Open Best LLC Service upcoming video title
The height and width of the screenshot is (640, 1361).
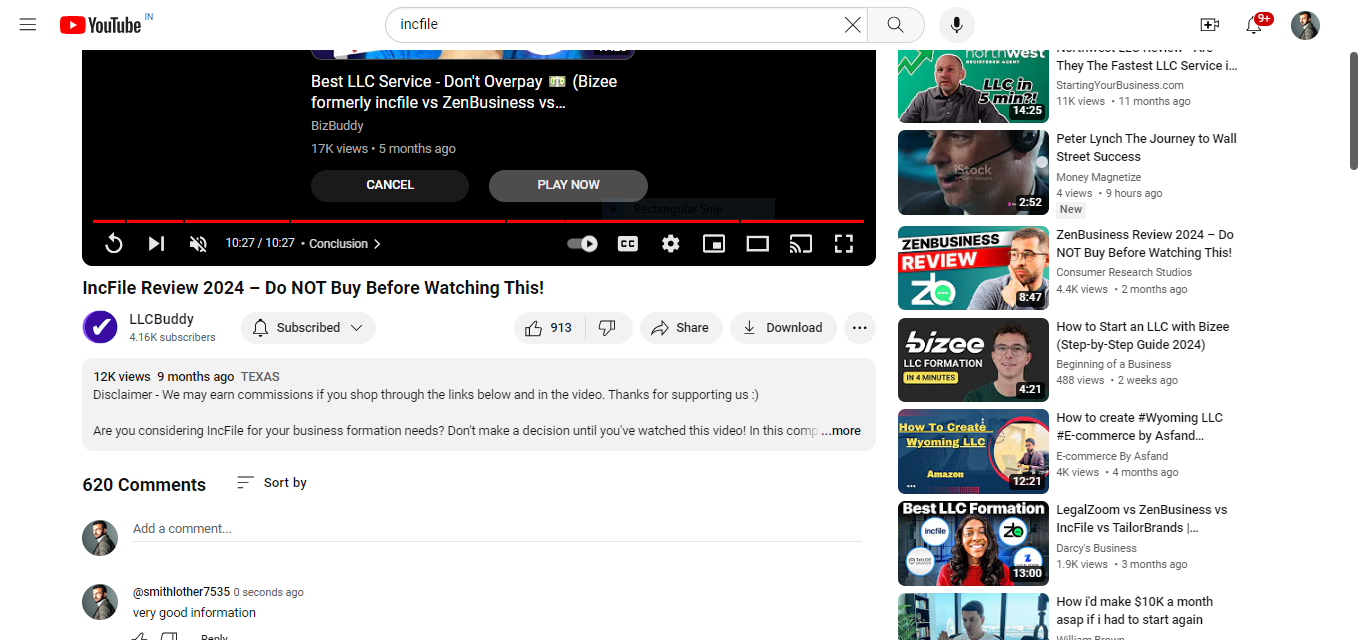pos(464,92)
